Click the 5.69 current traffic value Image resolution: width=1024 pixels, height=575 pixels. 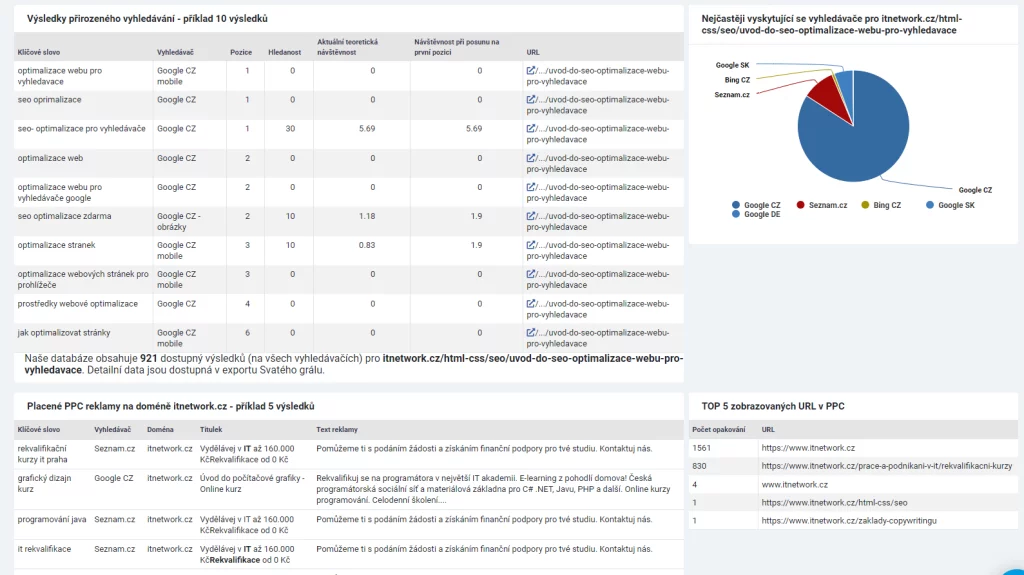point(367,129)
